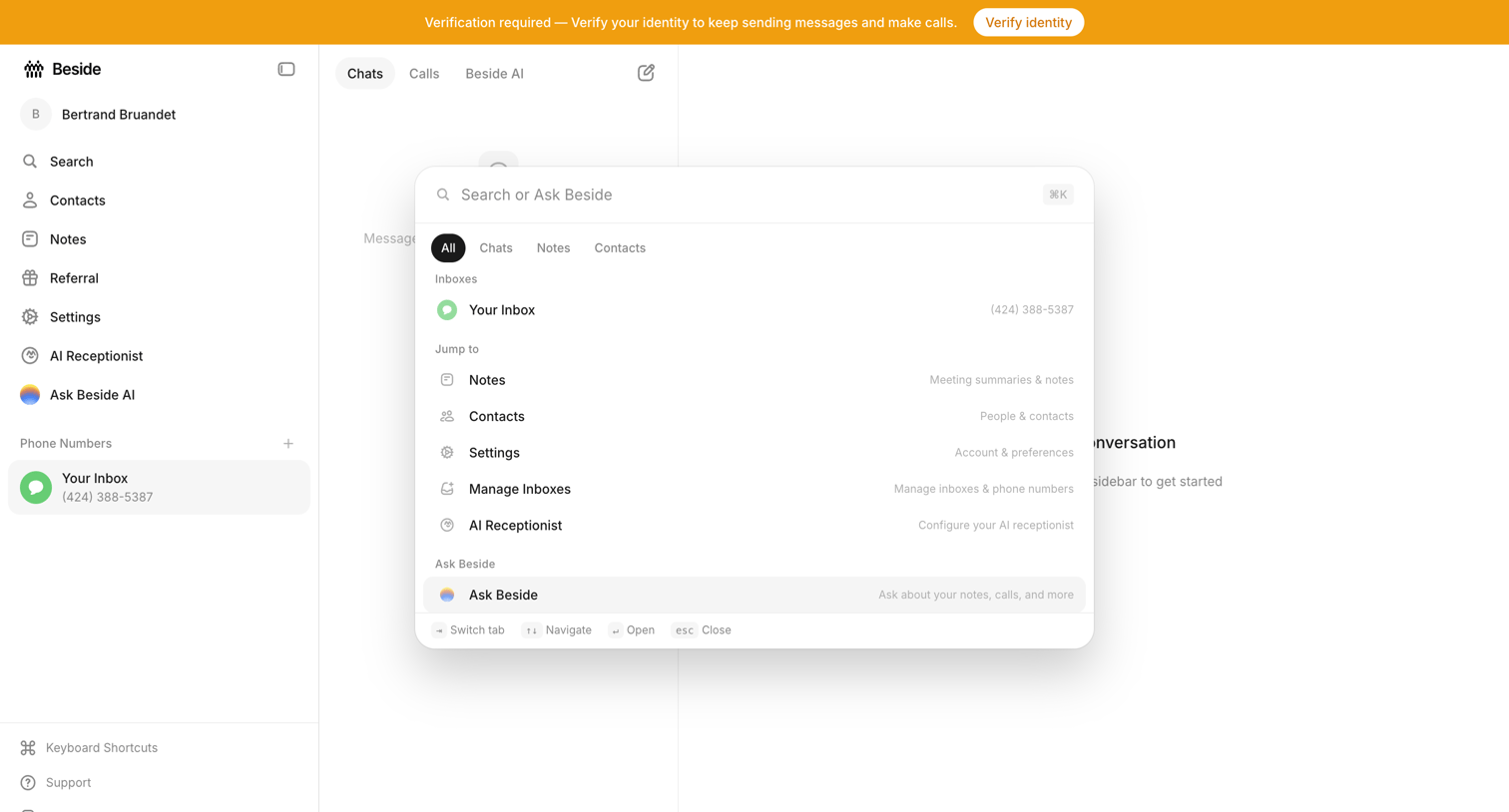The width and height of the screenshot is (1509, 812).
Task: Jump to Manage Inboxes
Action: tap(754, 489)
